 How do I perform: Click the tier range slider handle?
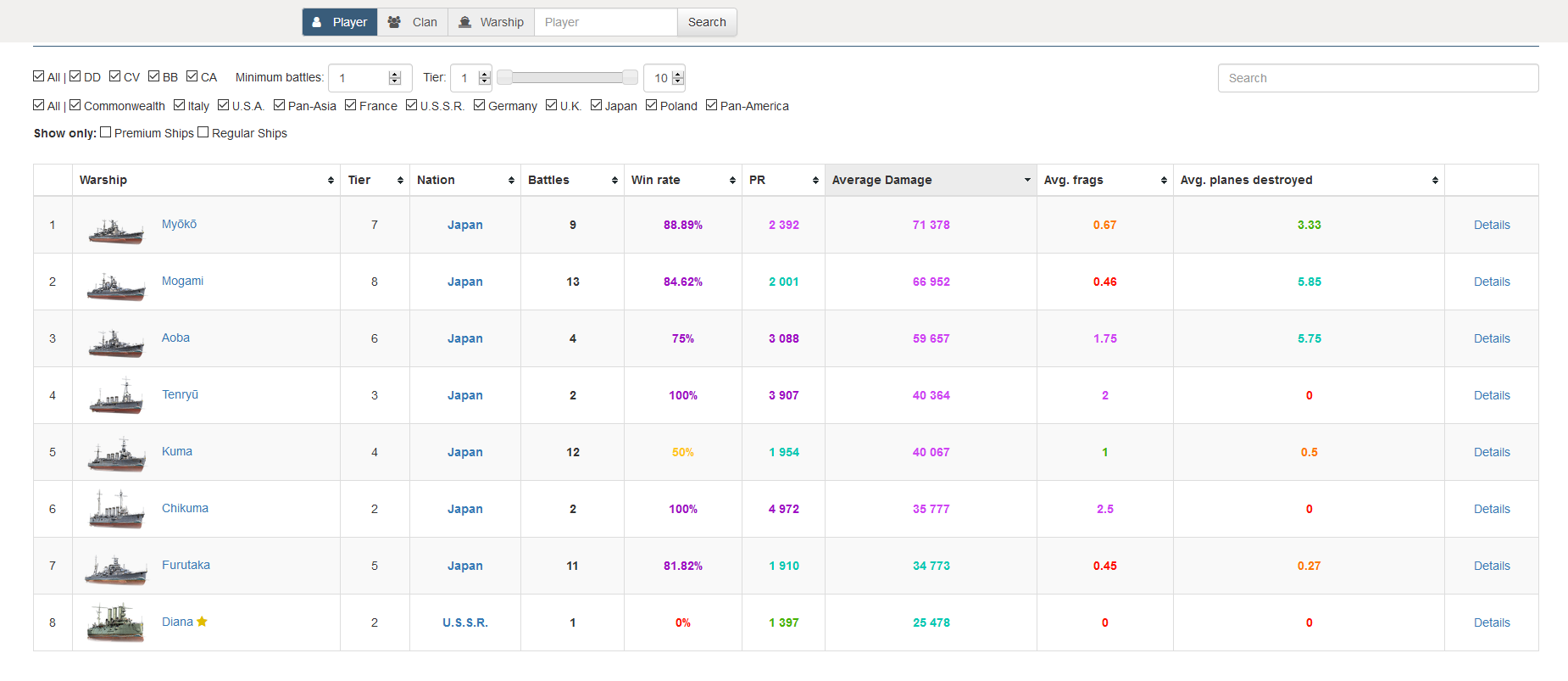(504, 77)
